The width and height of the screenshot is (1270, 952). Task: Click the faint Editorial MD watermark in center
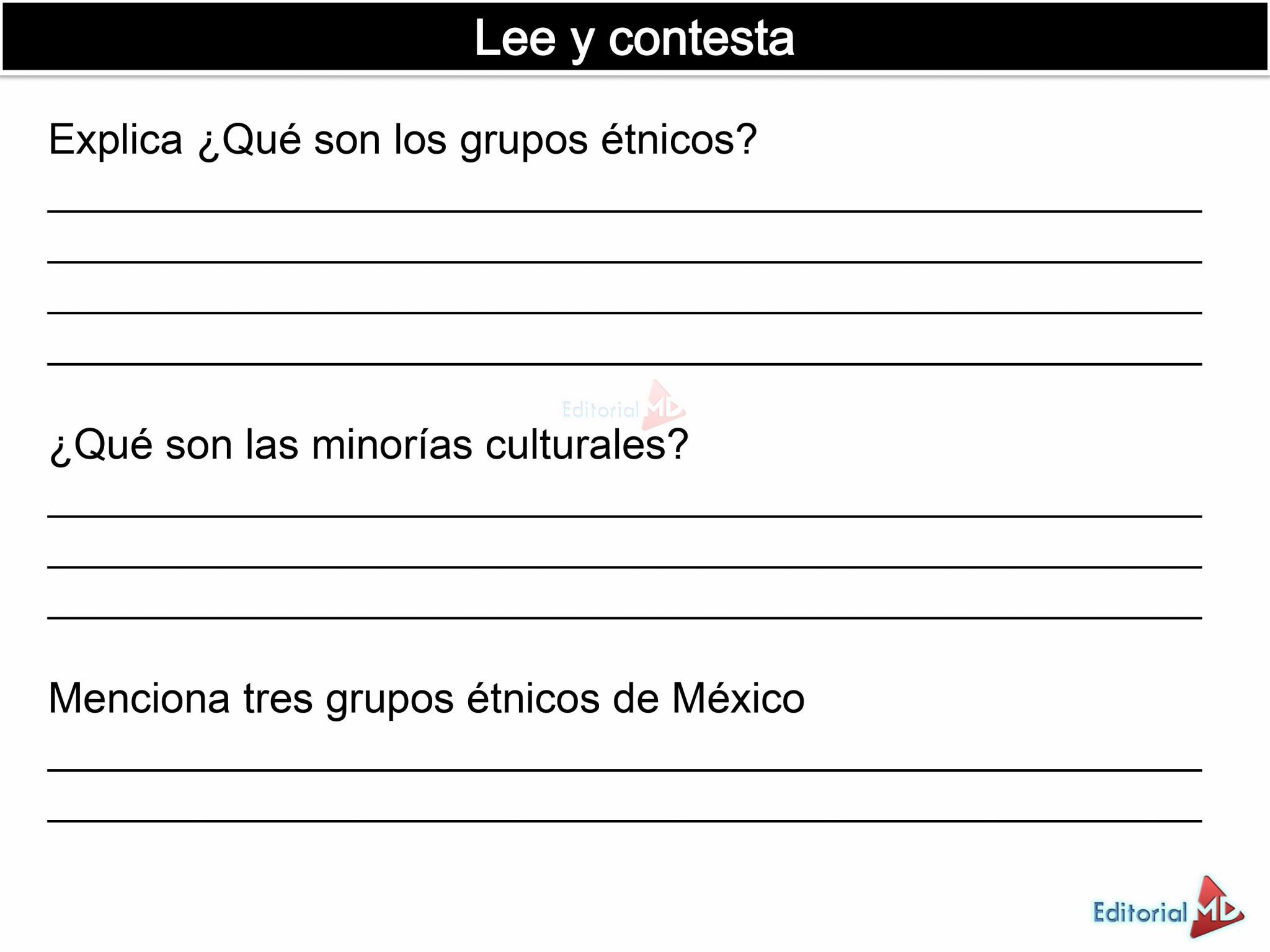click(x=622, y=407)
